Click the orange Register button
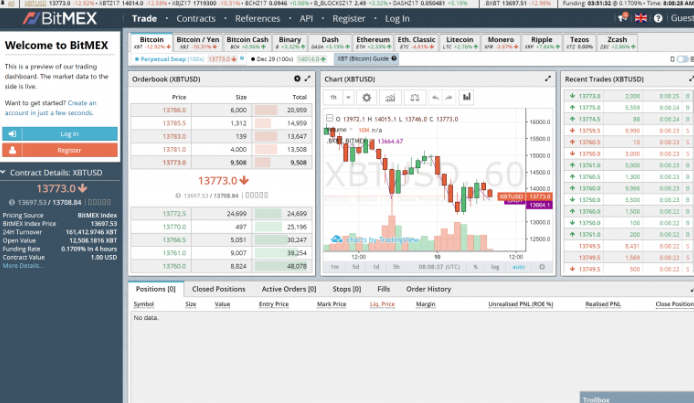Viewport: 694px width, 403px height. [x=60, y=150]
